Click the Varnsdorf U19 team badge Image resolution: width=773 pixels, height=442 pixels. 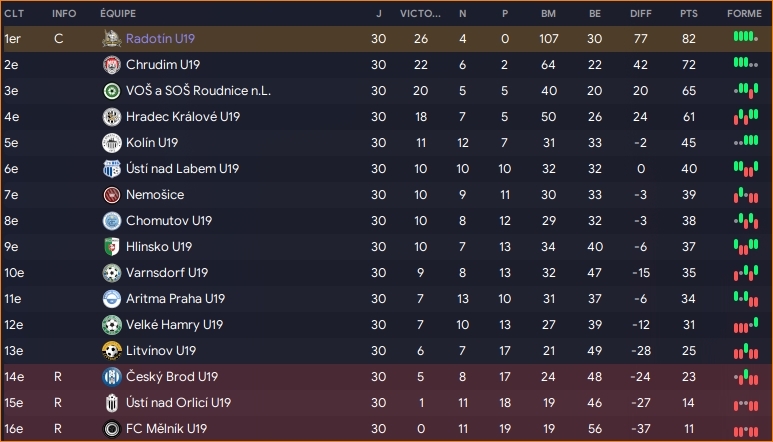point(111,272)
